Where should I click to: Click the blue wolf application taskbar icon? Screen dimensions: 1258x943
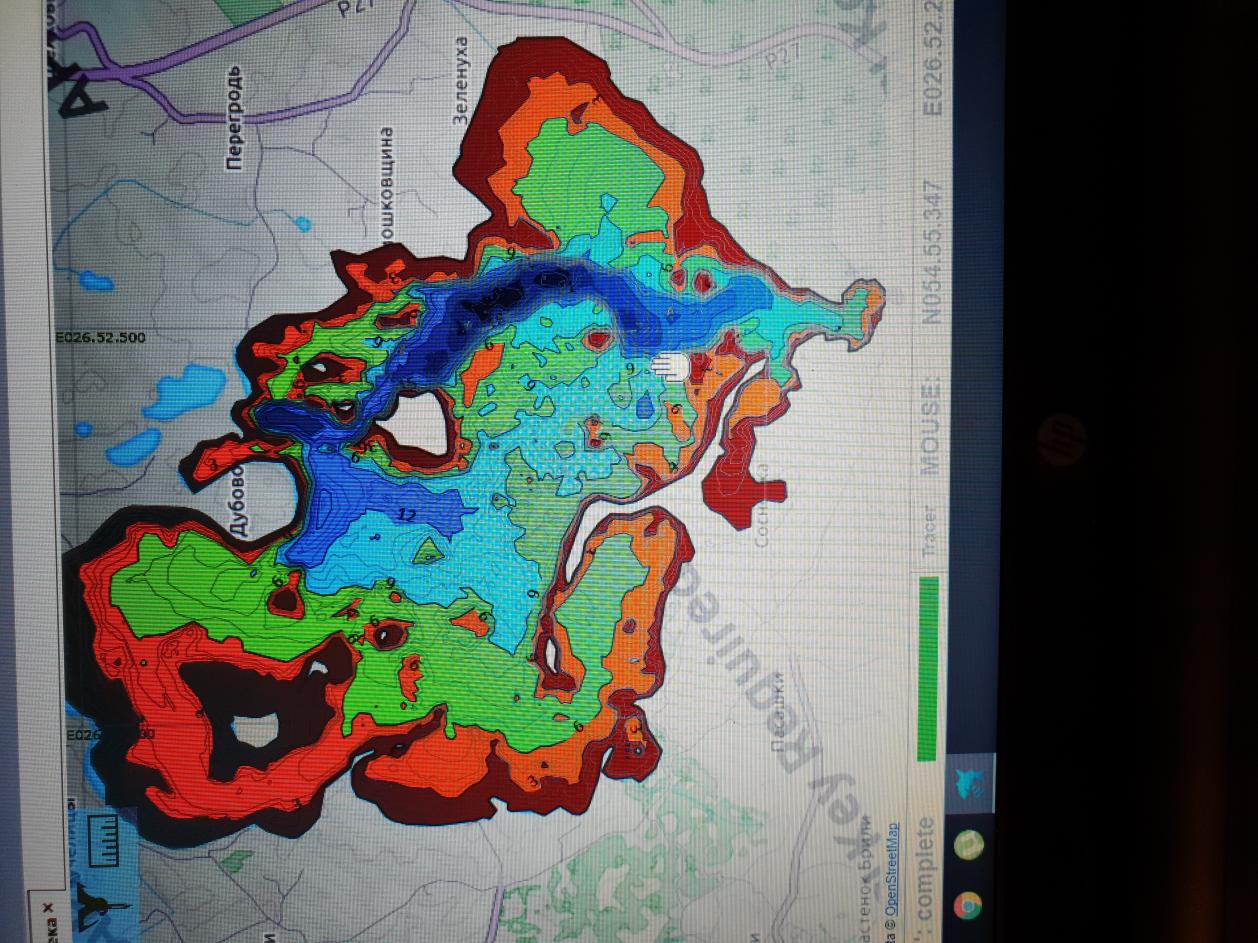pos(970,782)
